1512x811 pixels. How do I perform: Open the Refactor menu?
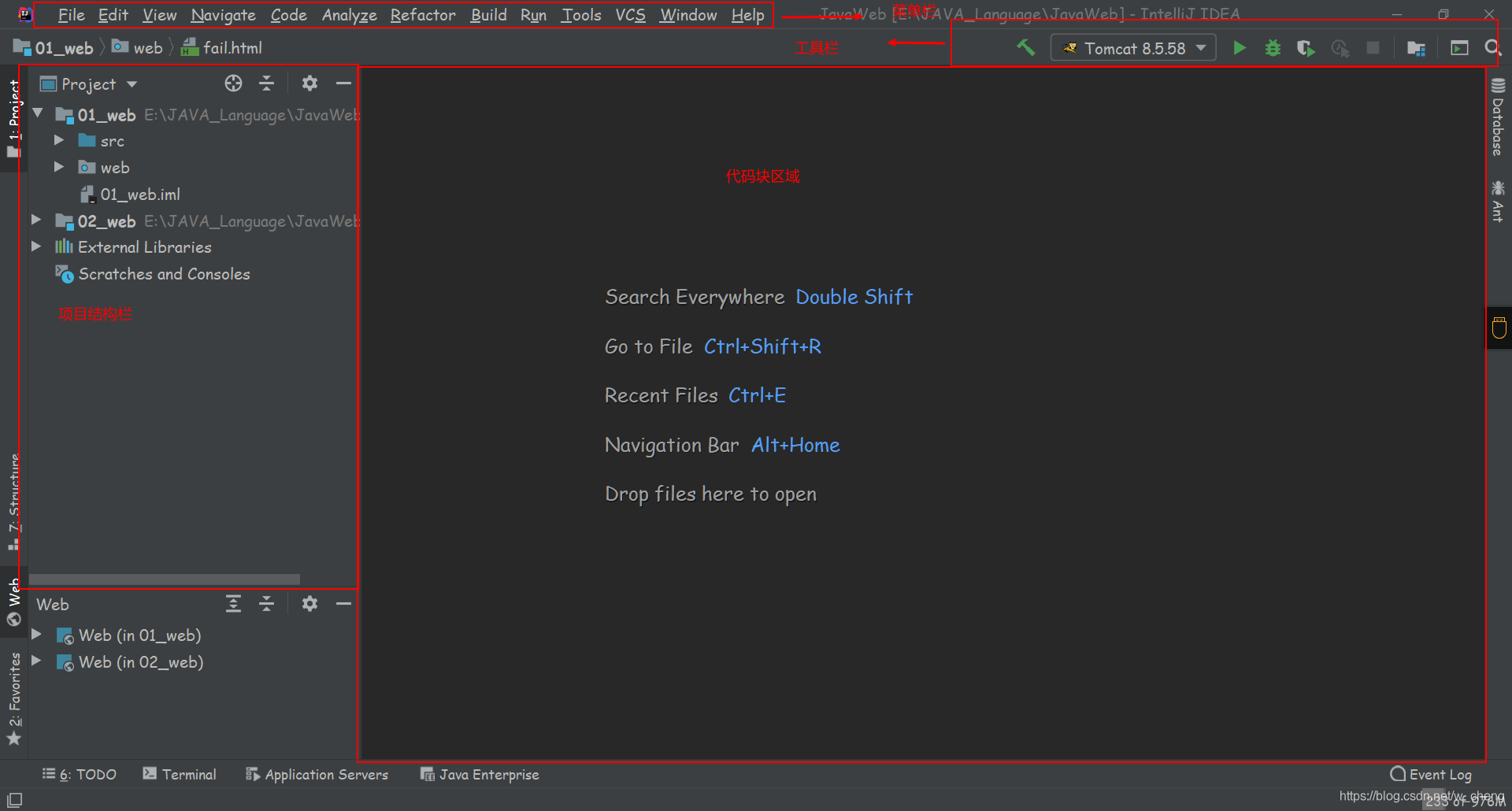pos(422,15)
